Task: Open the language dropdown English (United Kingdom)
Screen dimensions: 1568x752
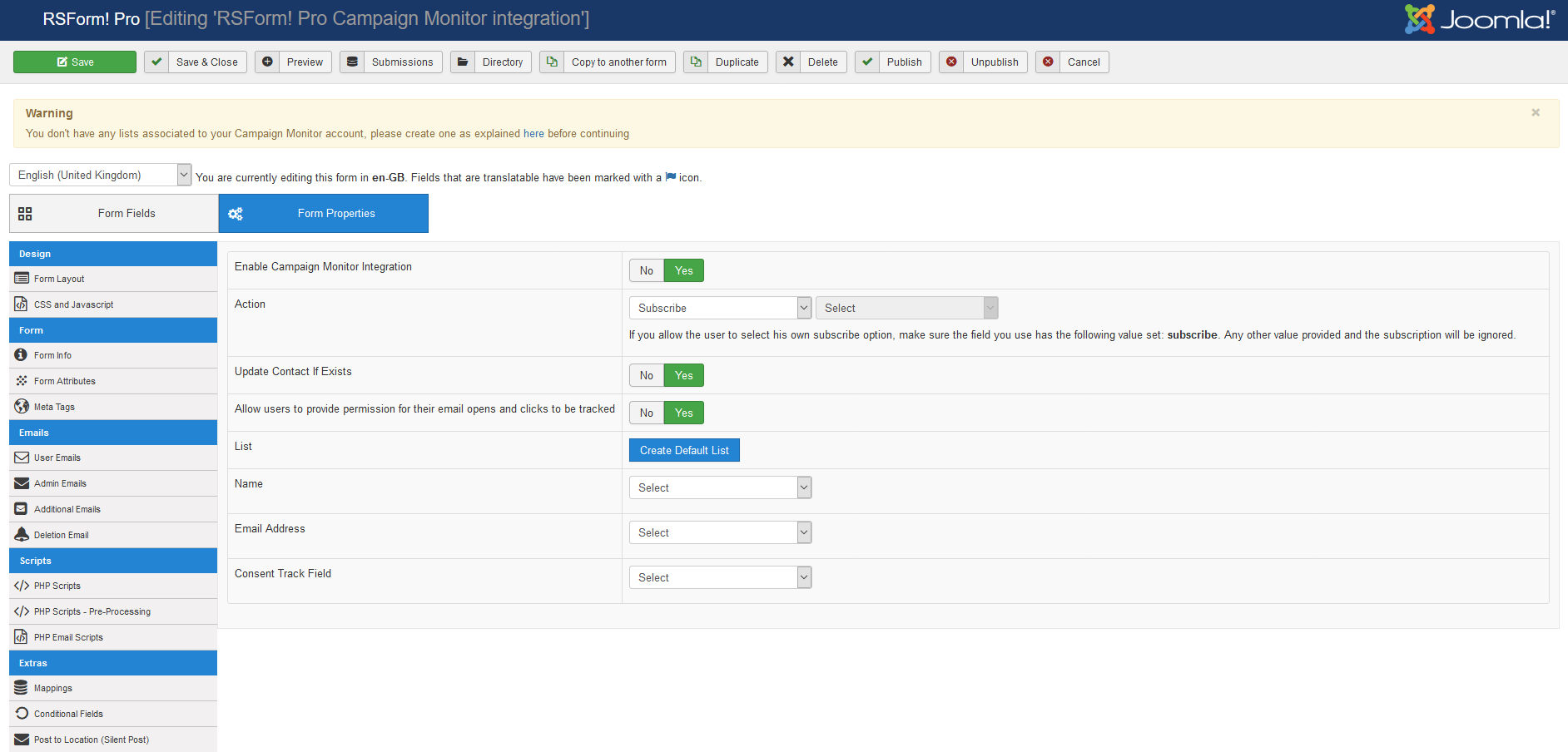Action: pos(101,175)
